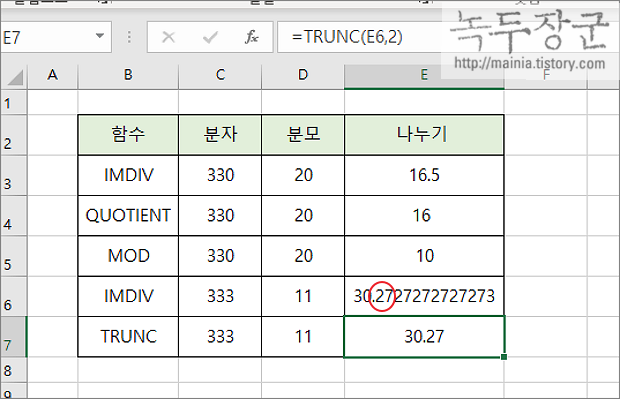
Task: Select row 6 header
Action: pos(13,297)
